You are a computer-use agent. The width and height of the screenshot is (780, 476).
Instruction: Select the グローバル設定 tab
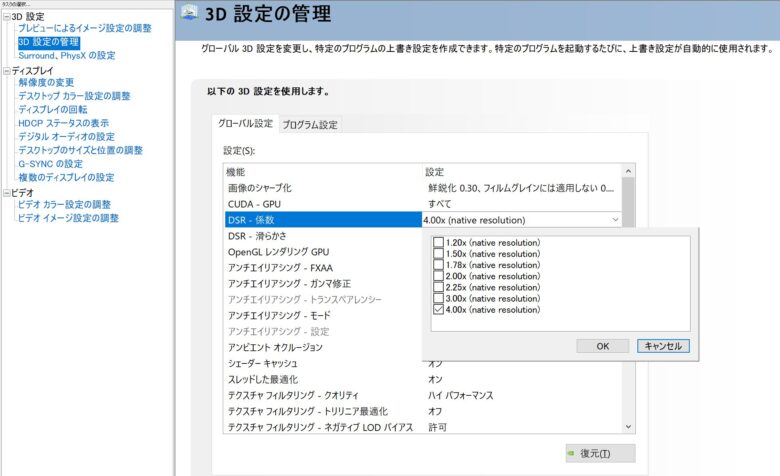tap(245, 123)
